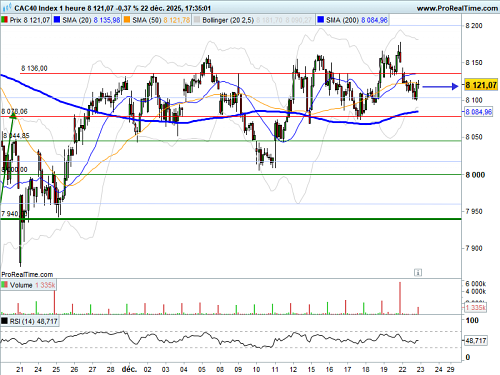The image size is (500, 375).
Task: Click the Bollinger grey legend swatch
Action: point(197,20)
